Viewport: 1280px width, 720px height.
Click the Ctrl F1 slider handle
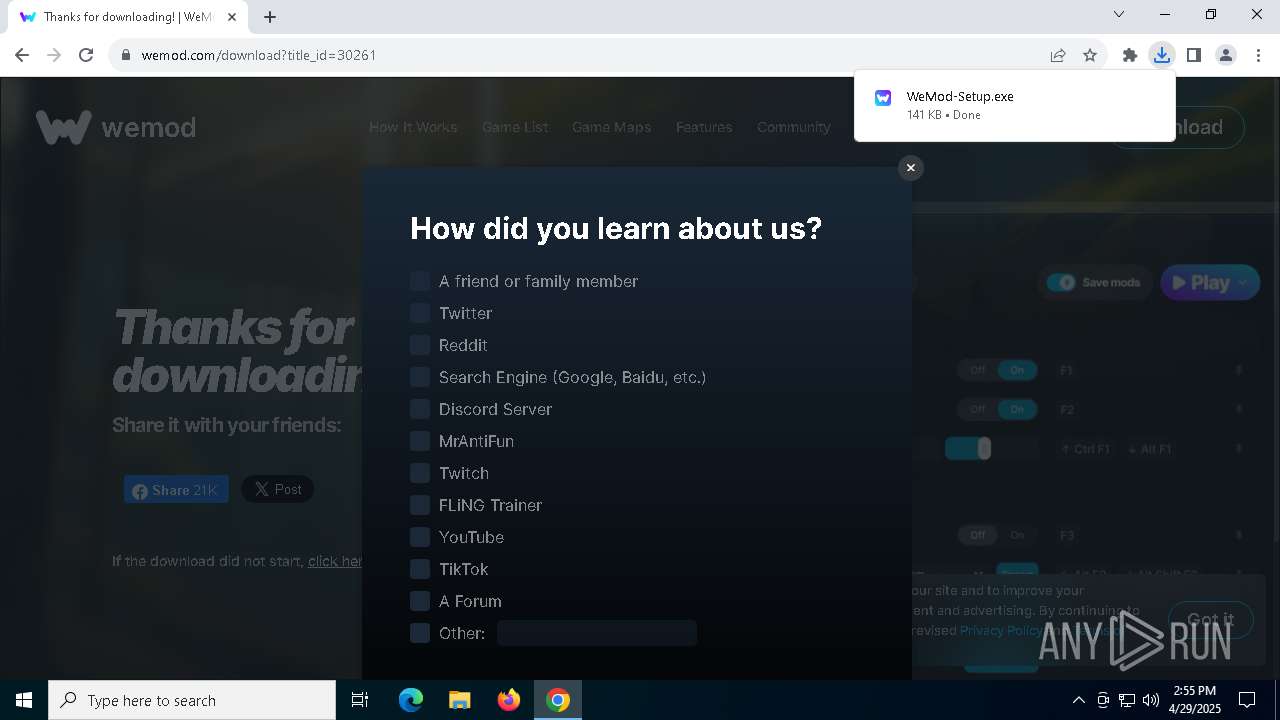tap(984, 449)
